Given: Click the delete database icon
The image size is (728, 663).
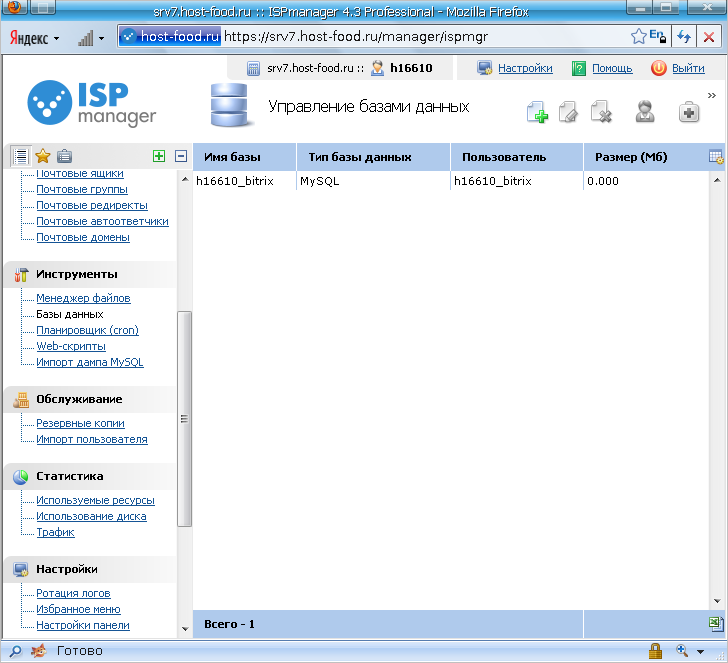Looking at the screenshot, I should tap(600, 112).
